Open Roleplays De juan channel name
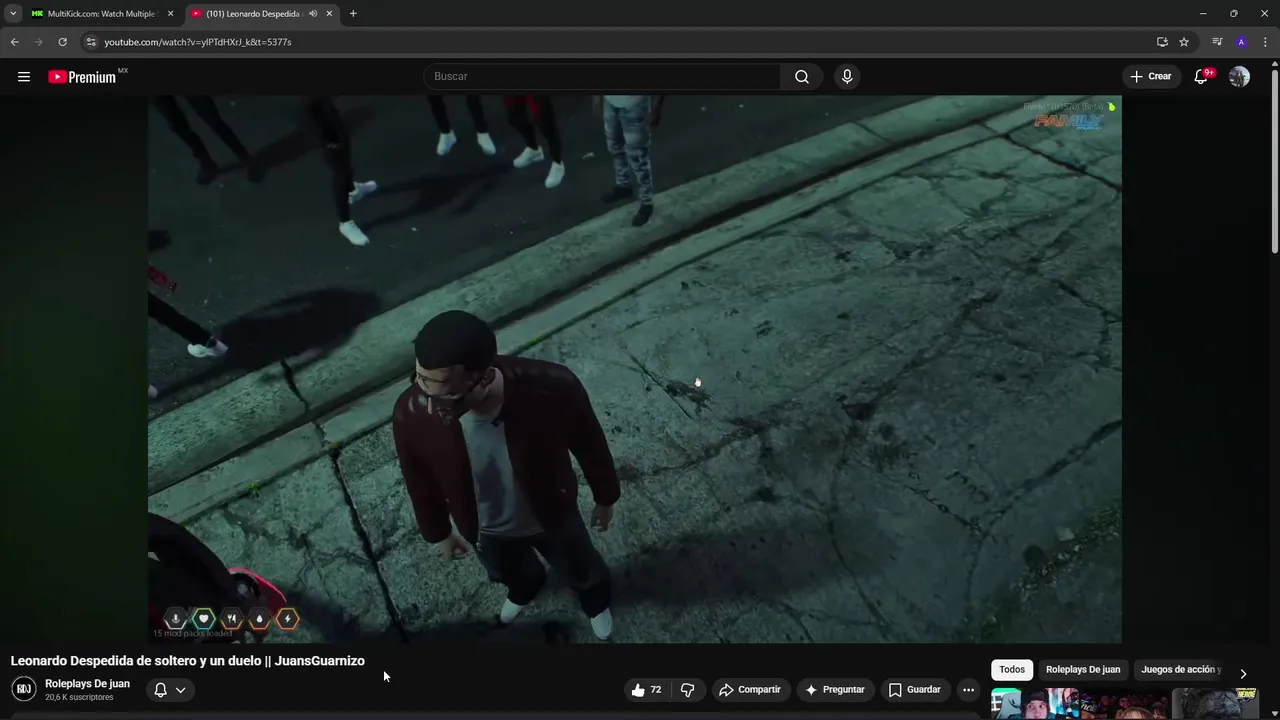The width and height of the screenshot is (1280, 720). 87,684
